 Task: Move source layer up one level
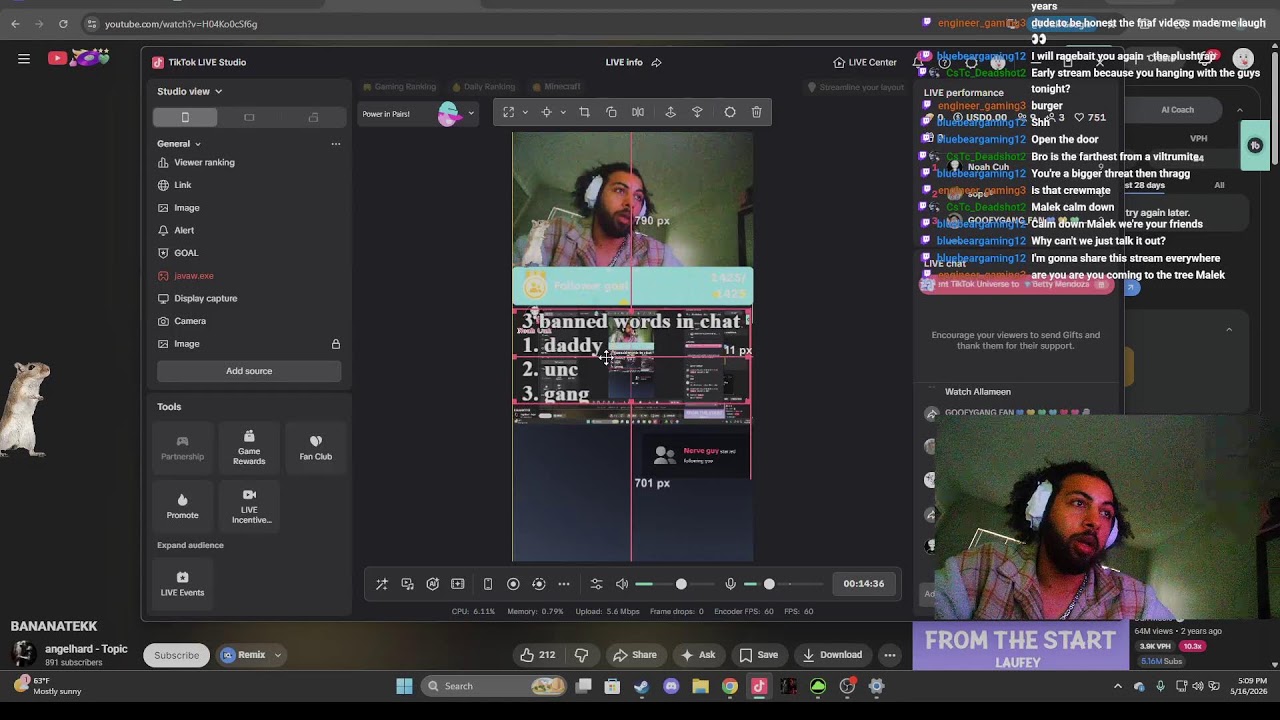(670, 112)
